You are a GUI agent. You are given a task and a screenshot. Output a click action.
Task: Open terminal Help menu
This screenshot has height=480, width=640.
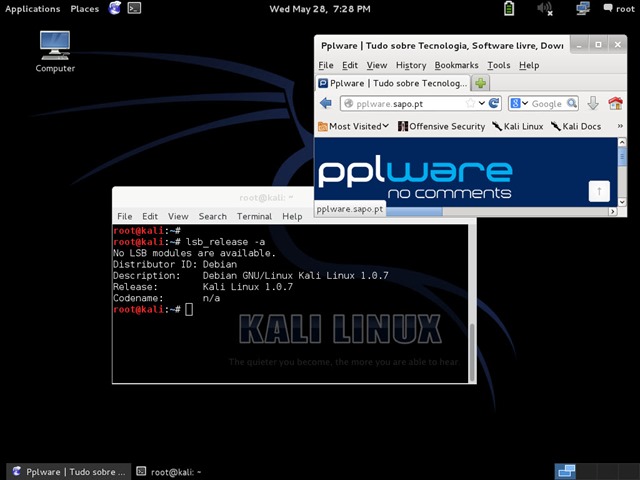pos(292,216)
